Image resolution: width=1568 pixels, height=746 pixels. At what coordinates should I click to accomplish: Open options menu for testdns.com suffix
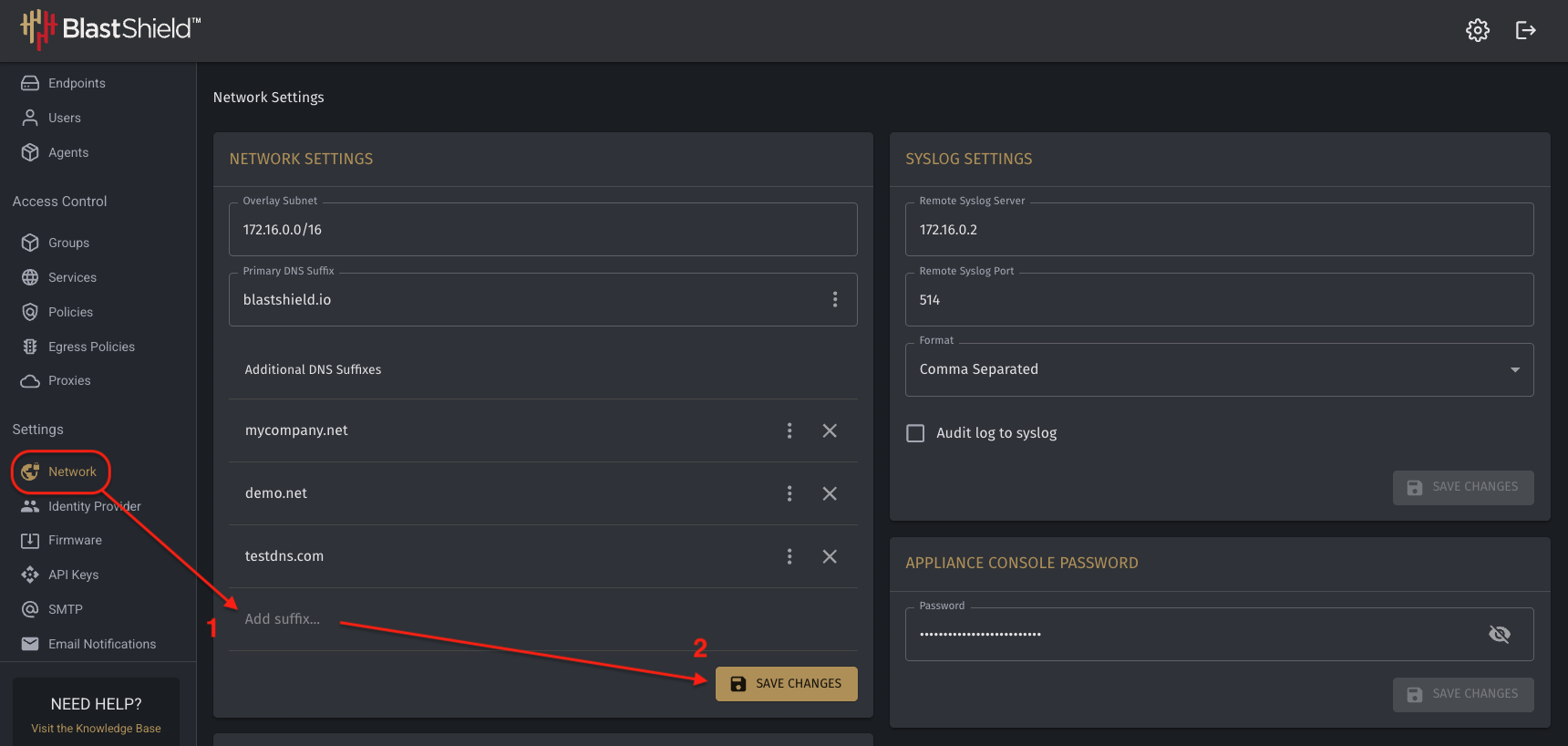(x=789, y=556)
